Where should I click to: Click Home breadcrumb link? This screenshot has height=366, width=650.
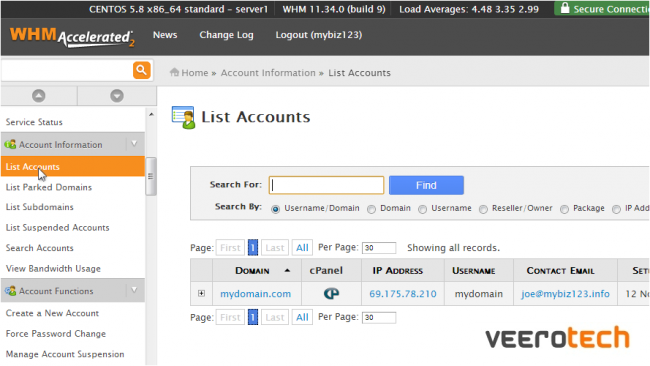coord(194,73)
